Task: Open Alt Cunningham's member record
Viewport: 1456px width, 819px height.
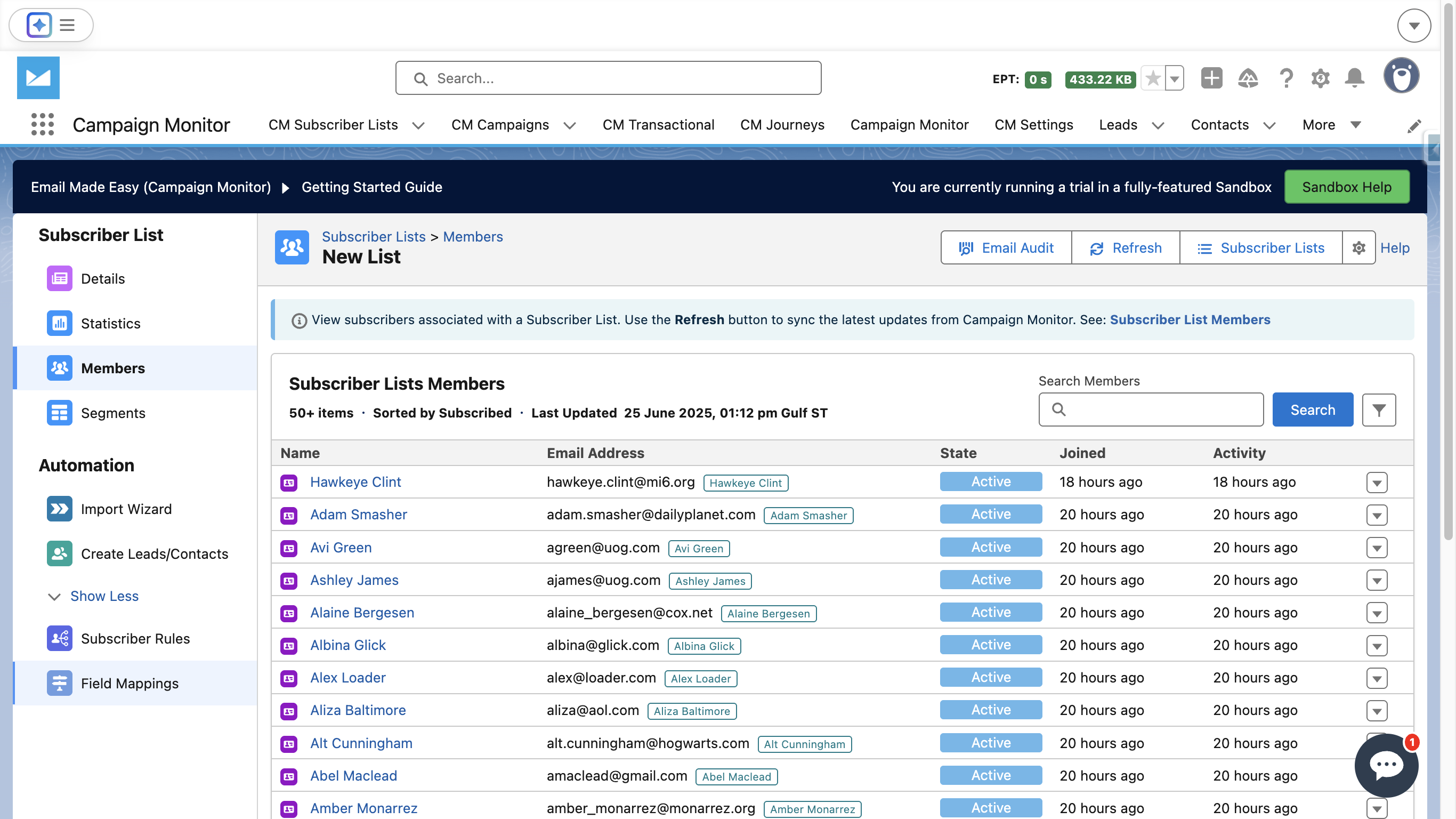Action: tap(361, 743)
